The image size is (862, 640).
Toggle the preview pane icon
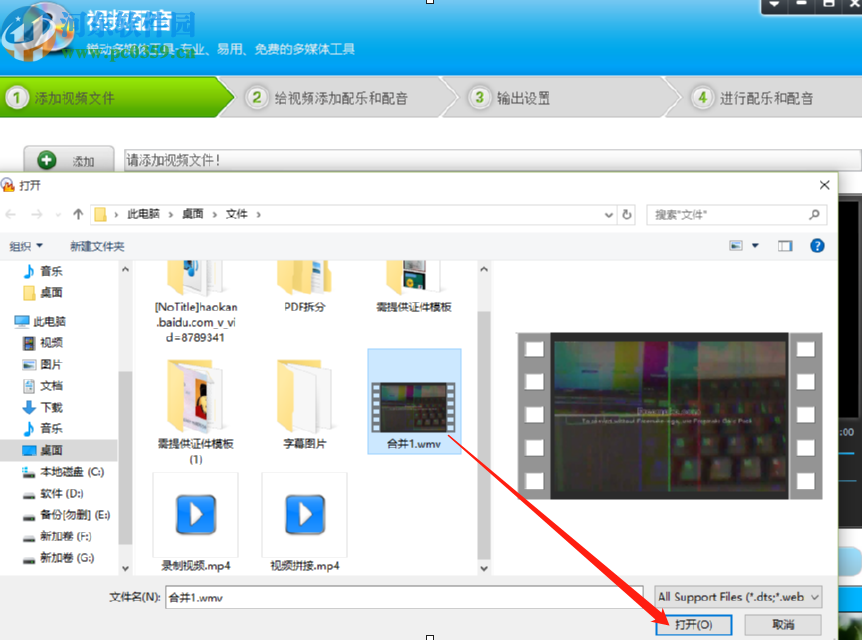(785, 246)
